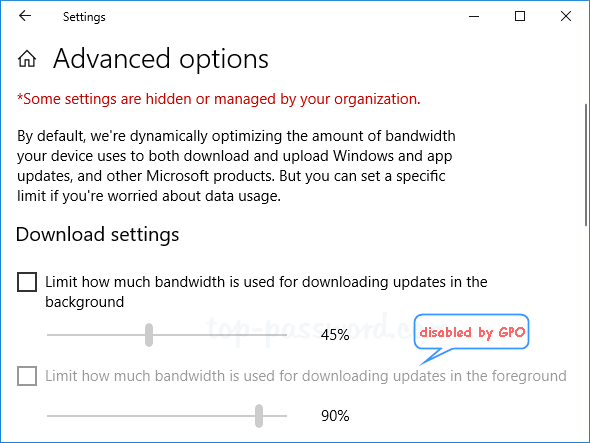Viewport: 590px width, 443px height.
Task: Click the foreground slider track left of the handle
Action: click(151, 416)
